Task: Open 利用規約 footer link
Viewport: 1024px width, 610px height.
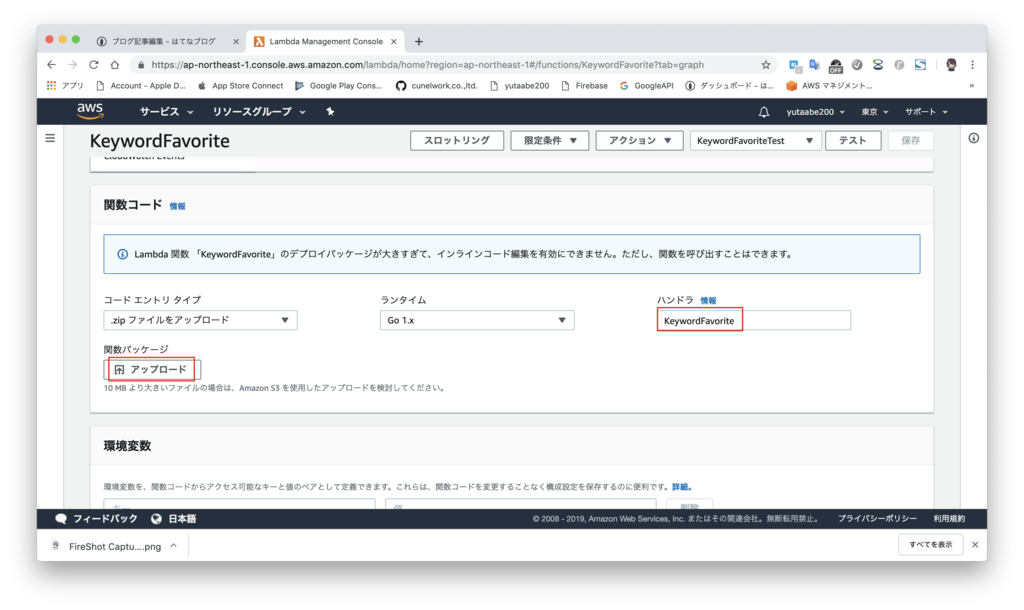Action: 949,519
